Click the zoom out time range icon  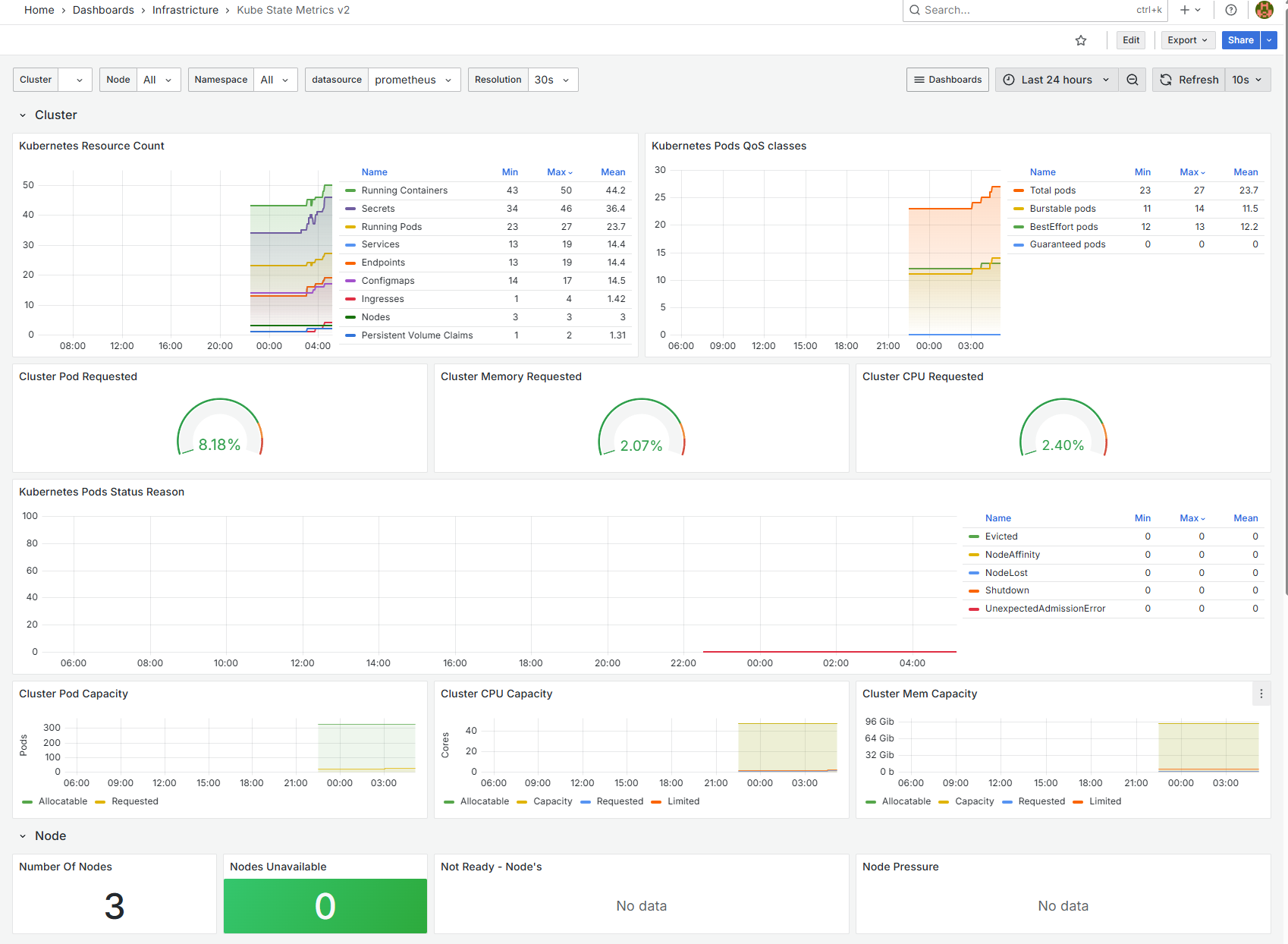(x=1132, y=80)
